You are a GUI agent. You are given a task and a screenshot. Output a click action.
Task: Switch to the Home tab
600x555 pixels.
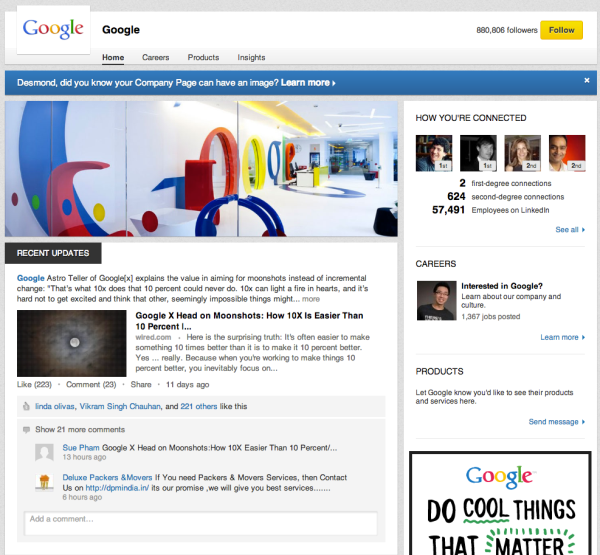click(x=113, y=57)
